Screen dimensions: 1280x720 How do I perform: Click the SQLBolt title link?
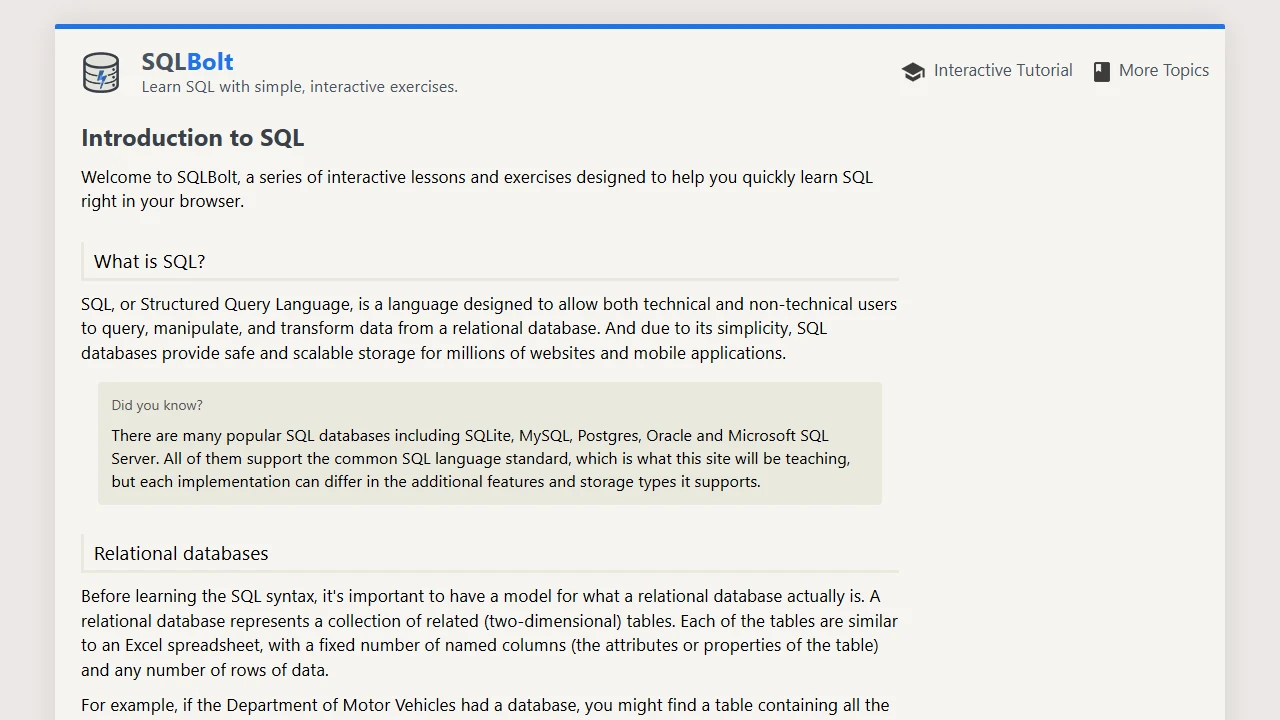tap(187, 61)
